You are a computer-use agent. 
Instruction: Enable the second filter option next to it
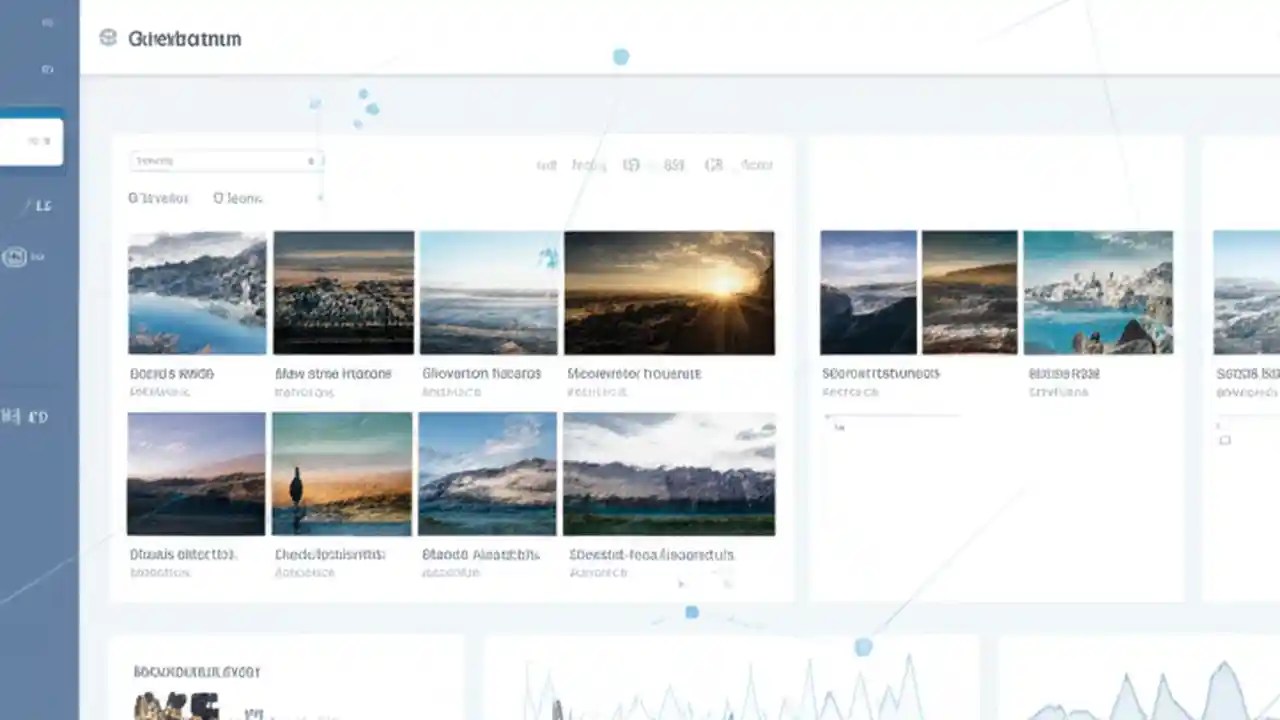[236, 198]
